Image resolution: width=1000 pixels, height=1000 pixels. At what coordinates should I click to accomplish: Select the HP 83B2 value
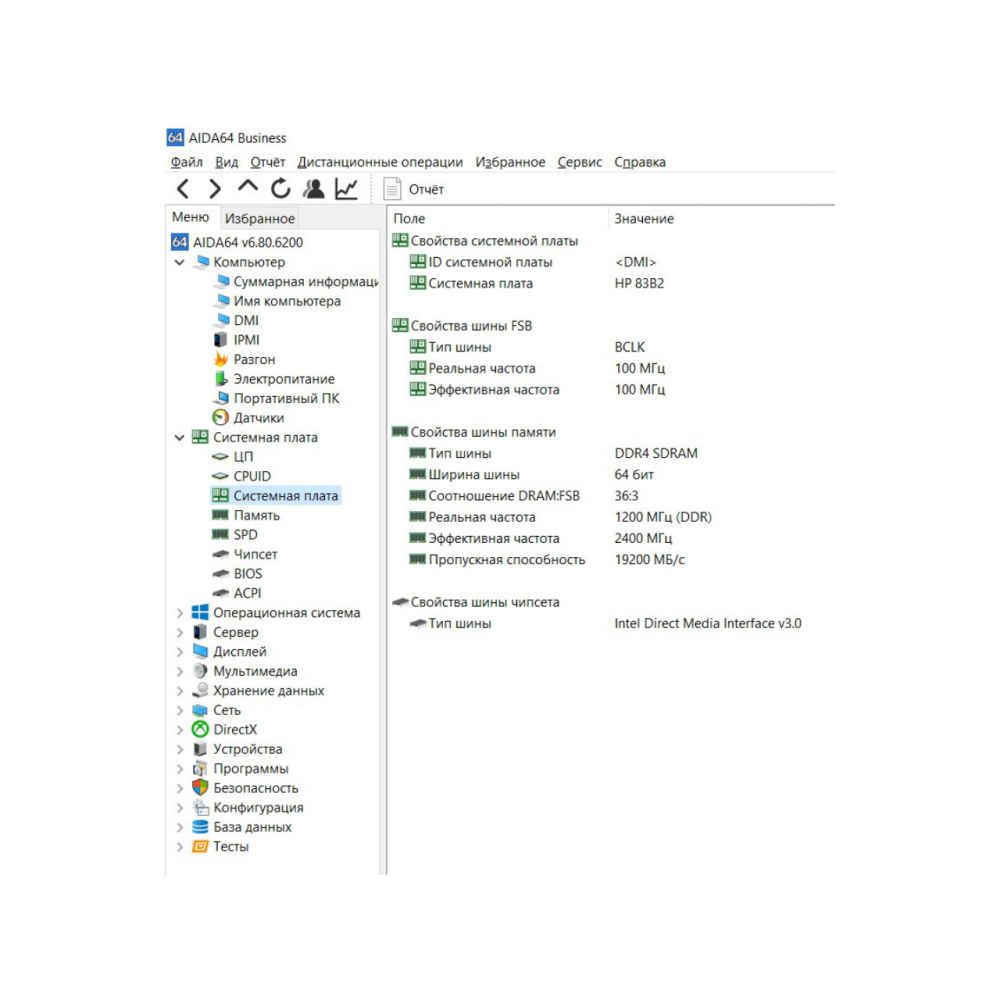[639, 283]
